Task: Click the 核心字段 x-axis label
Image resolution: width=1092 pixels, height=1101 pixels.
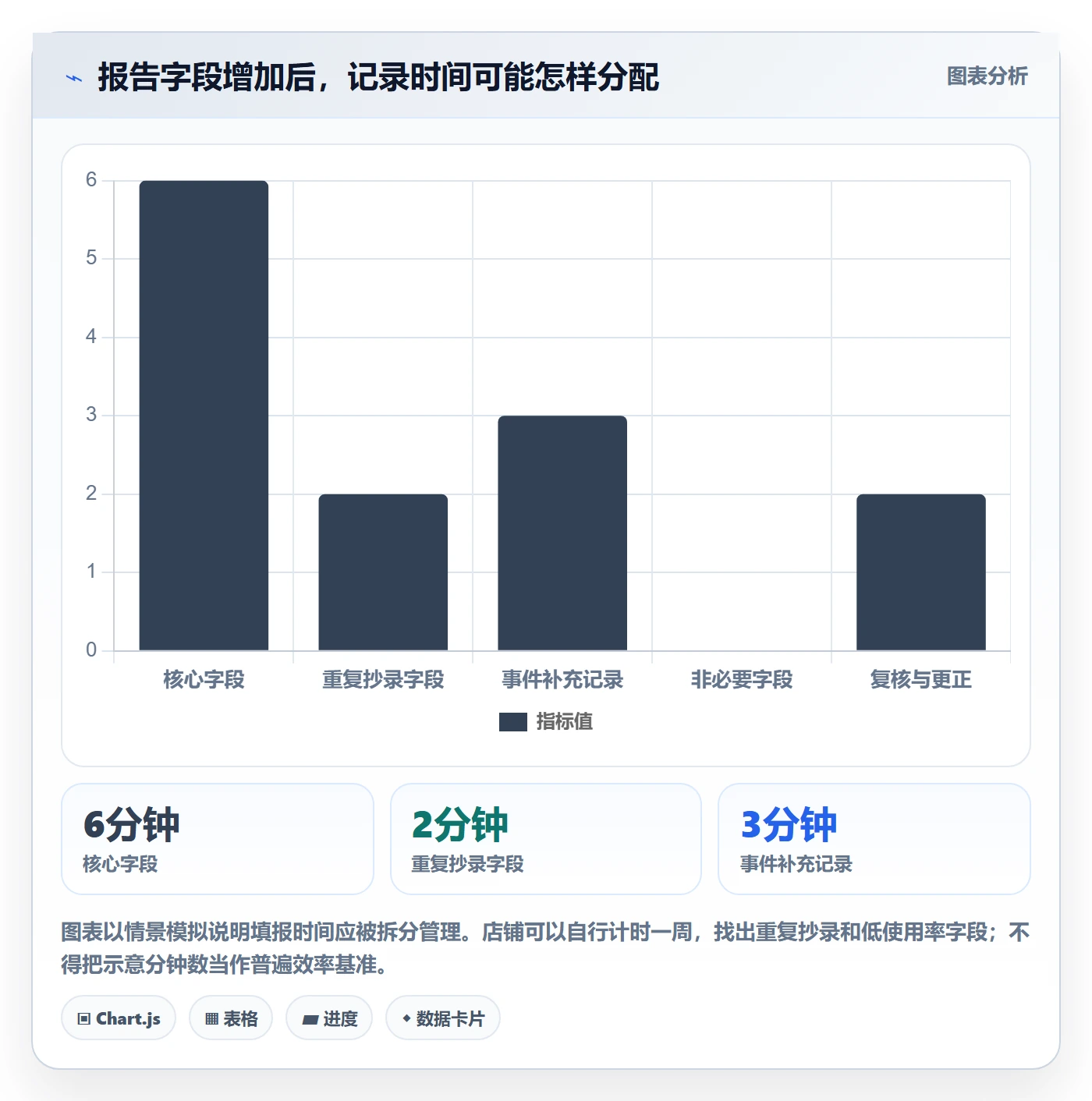Action: click(204, 680)
